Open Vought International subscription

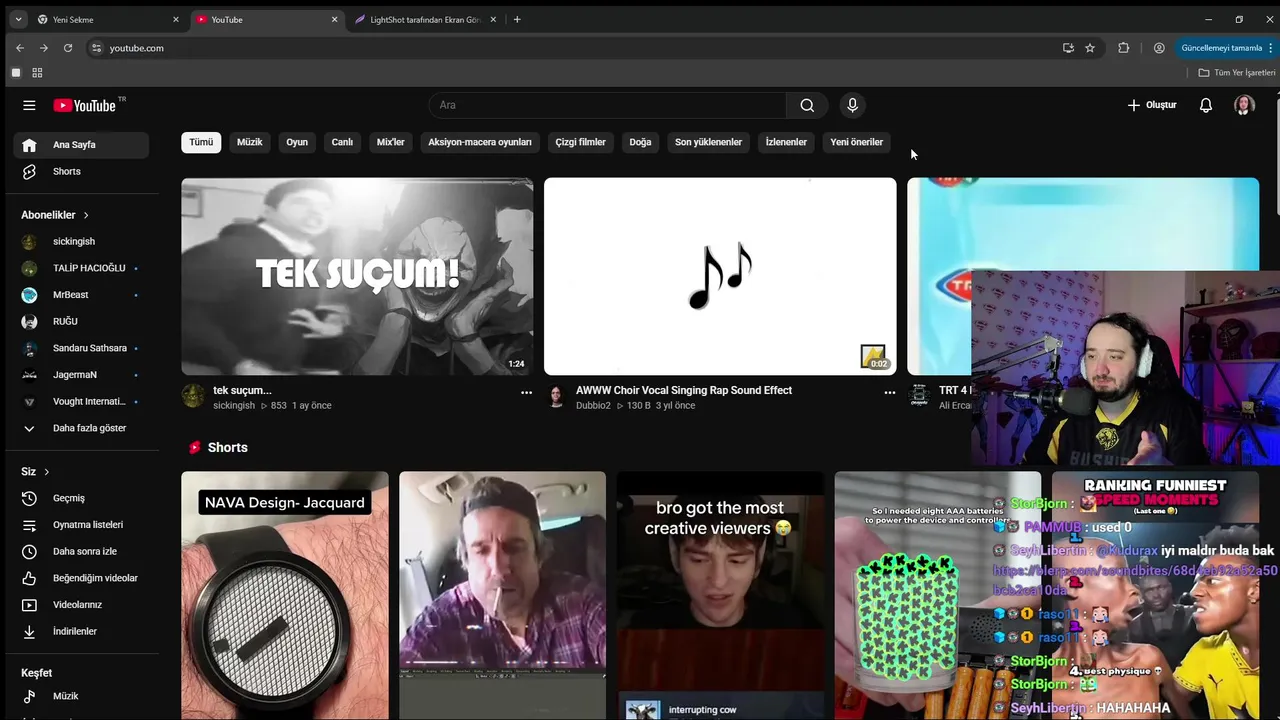coord(81,401)
